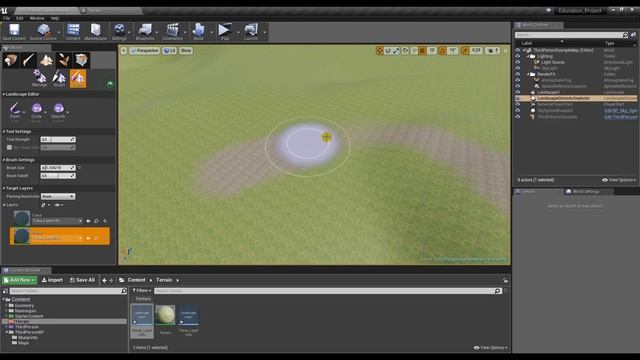The height and width of the screenshot is (360, 640).
Task: Click the Content toolbar icon
Action: [73, 31]
